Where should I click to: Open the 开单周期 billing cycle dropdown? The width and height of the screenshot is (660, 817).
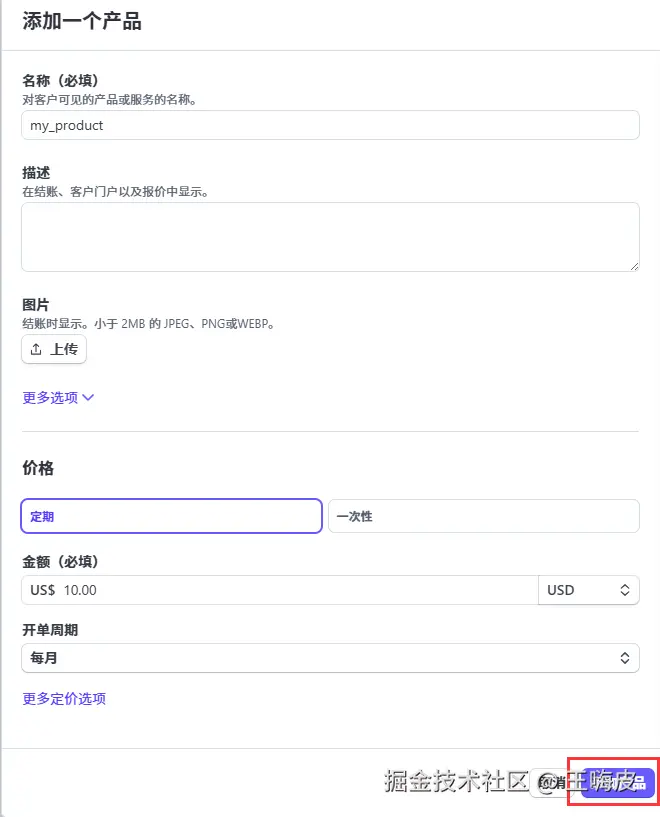point(330,658)
